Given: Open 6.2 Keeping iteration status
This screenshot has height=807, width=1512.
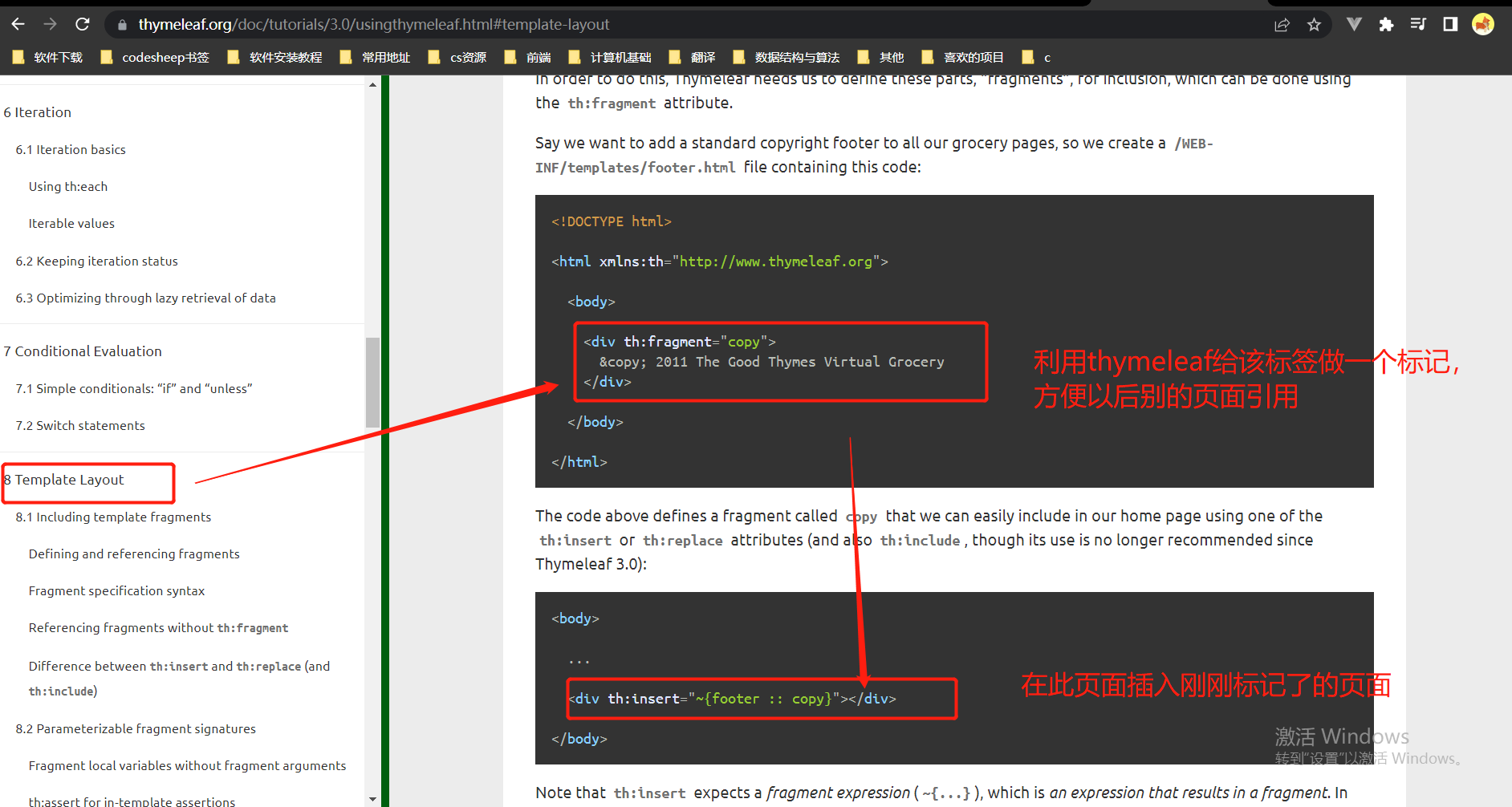Looking at the screenshot, I should coord(96,261).
